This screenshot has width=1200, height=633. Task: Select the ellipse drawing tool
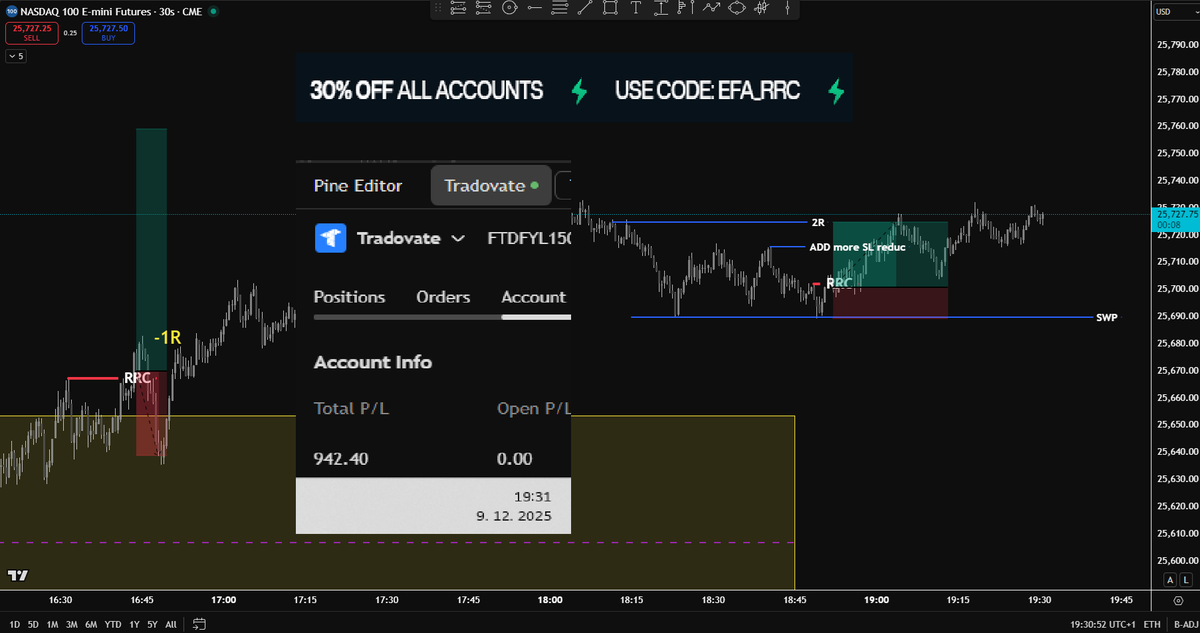coord(737,8)
